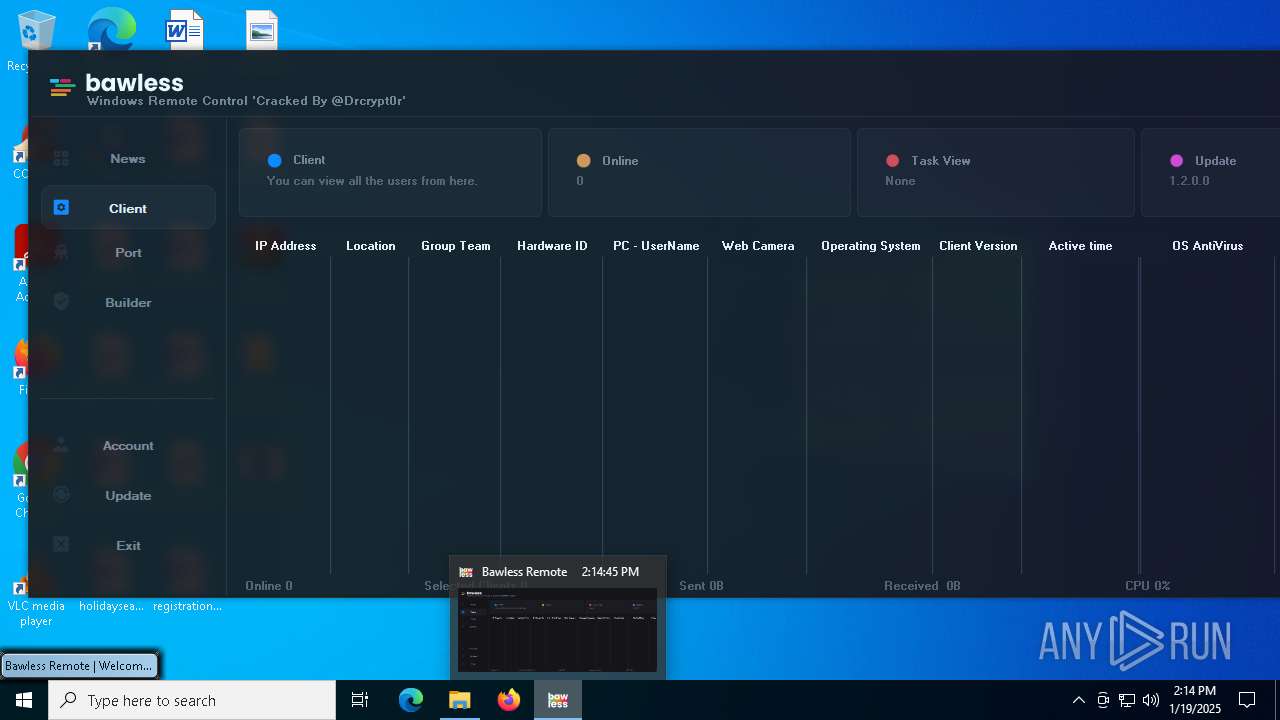
Task: Click the PC - UserName column header
Action: (656, 246)
